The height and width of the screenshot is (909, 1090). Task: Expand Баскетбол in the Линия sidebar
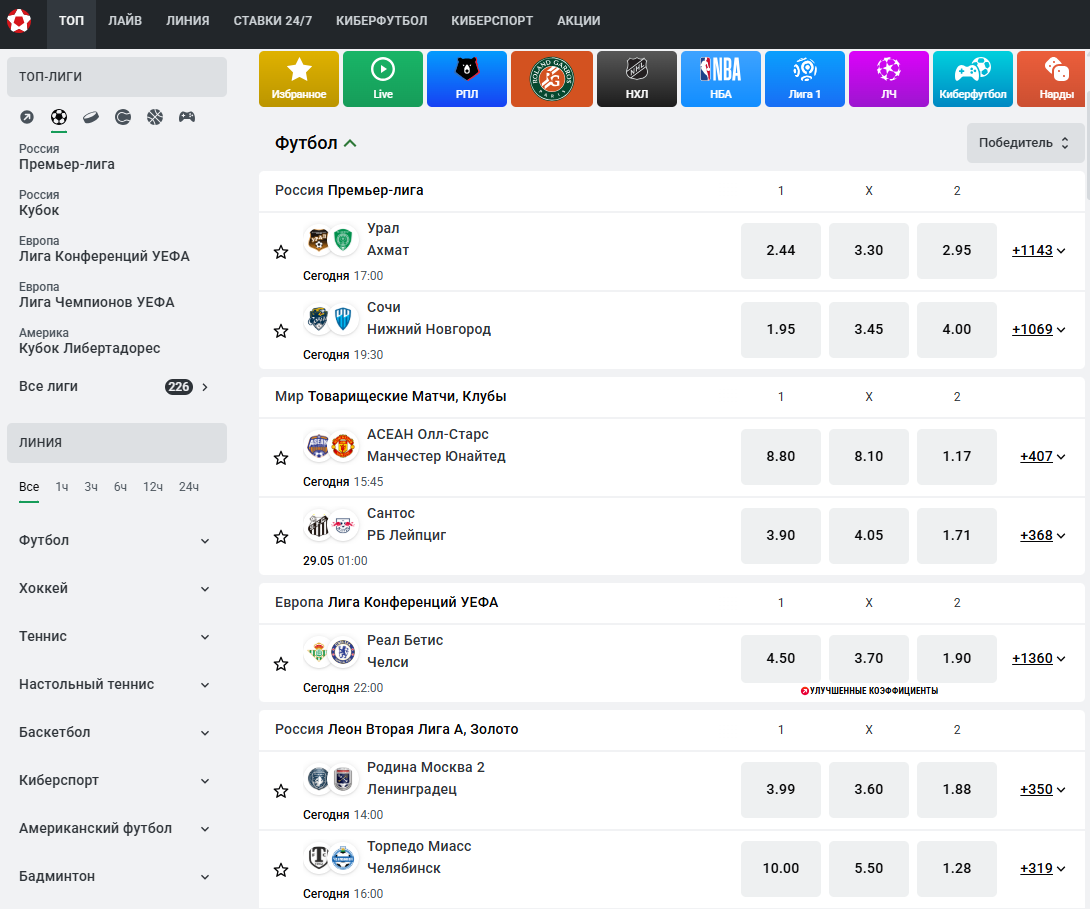115,732
